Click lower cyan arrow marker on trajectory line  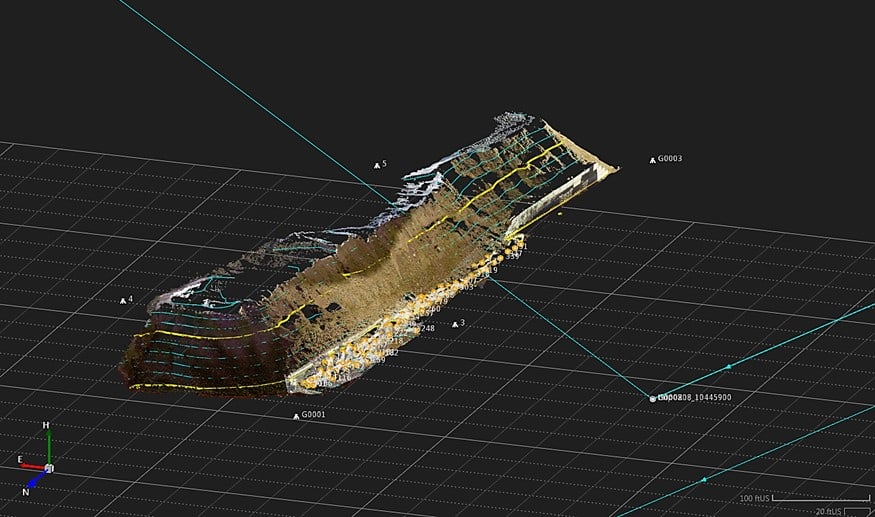tap(704, 480)
